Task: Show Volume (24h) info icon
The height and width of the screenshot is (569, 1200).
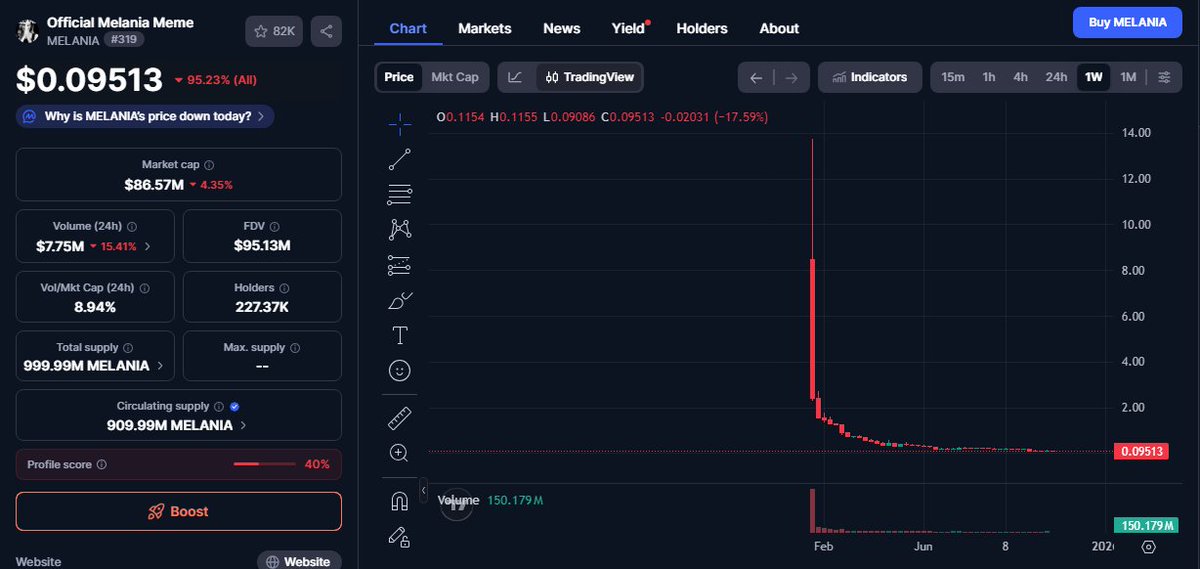Action: pyautogui.click(x=132, y=227)
